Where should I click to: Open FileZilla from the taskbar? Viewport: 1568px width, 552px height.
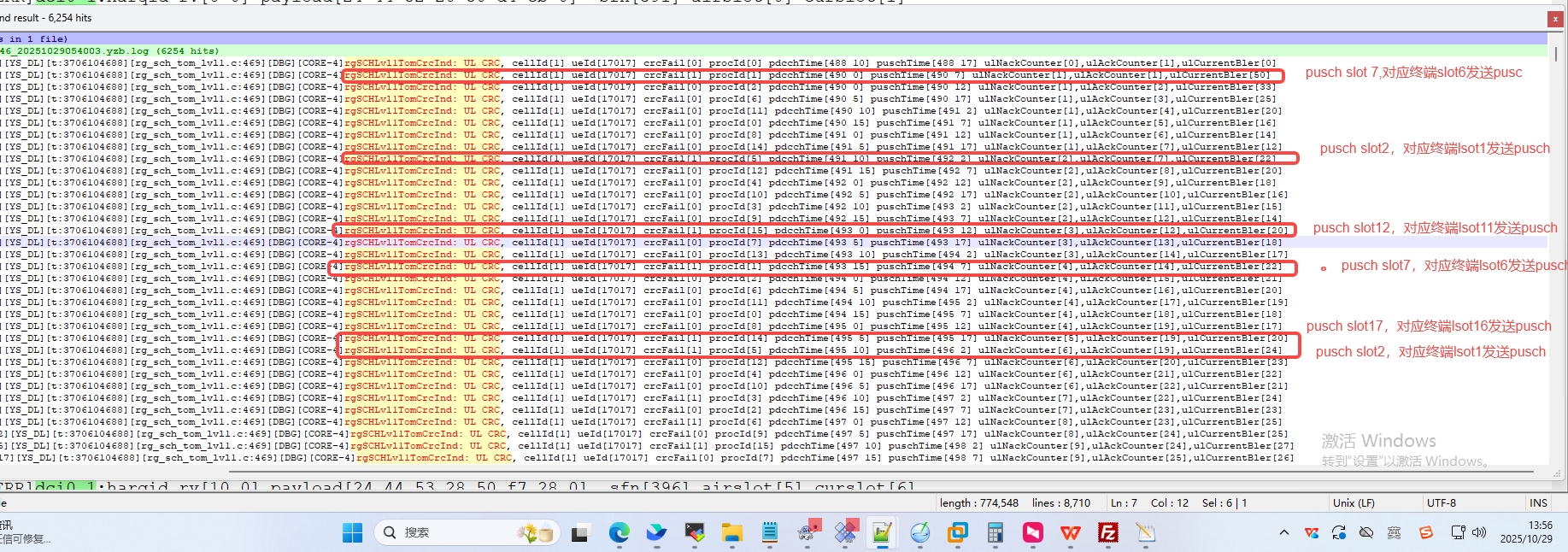tap(1108, 533)
